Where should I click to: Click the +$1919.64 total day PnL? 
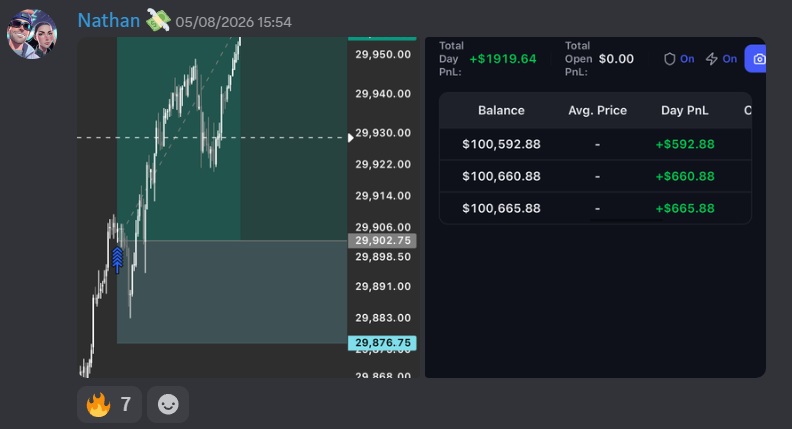(503, 59)
